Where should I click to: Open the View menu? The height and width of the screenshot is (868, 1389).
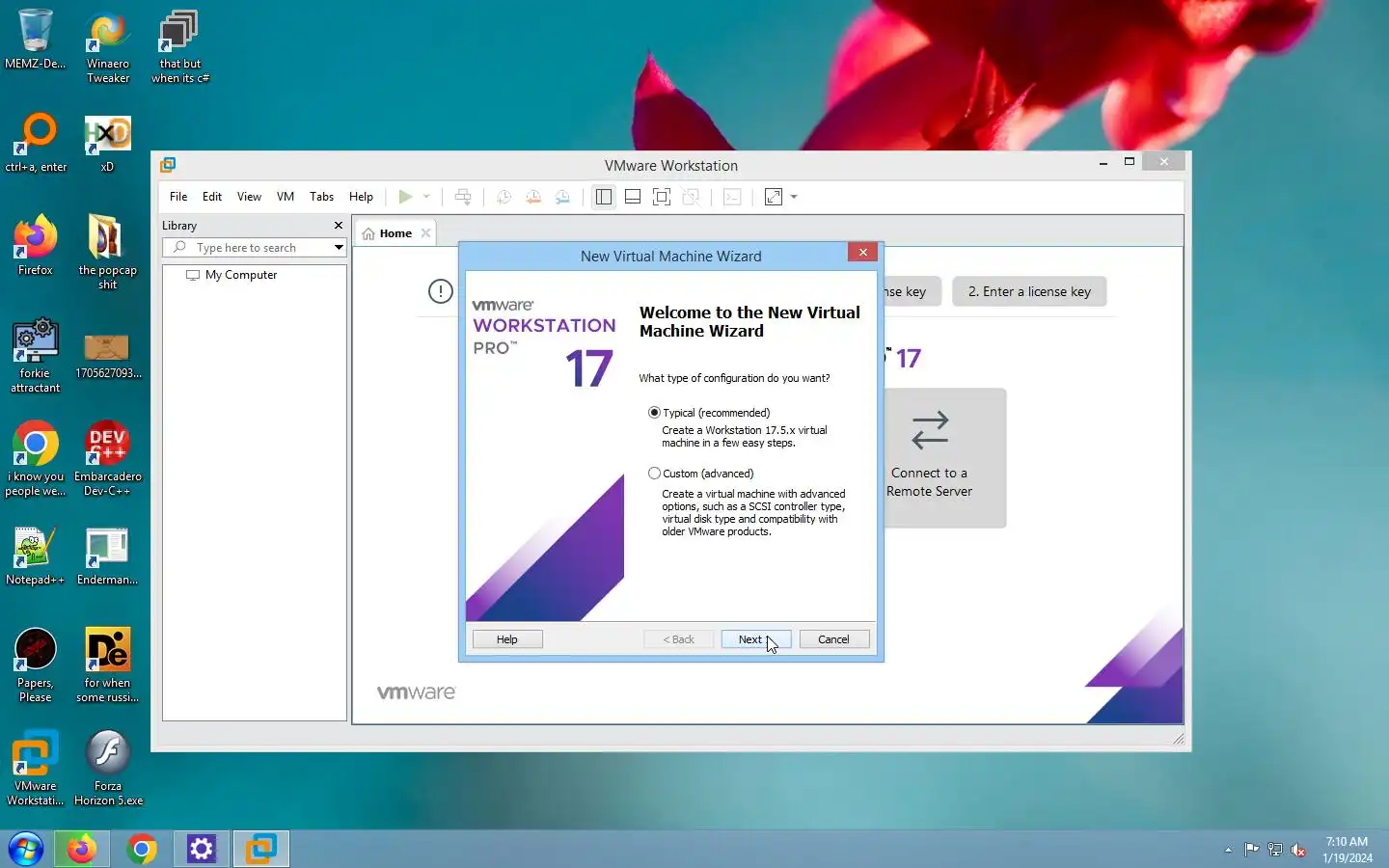pyautogui.click(x=249, y=197)
